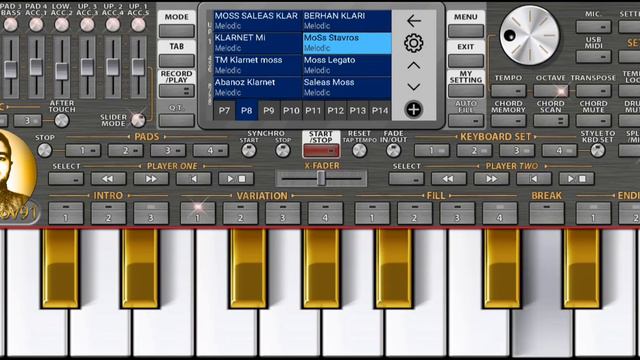Toggle the AUTO FILL button
640x360 pixels.
tap(466, 120)
